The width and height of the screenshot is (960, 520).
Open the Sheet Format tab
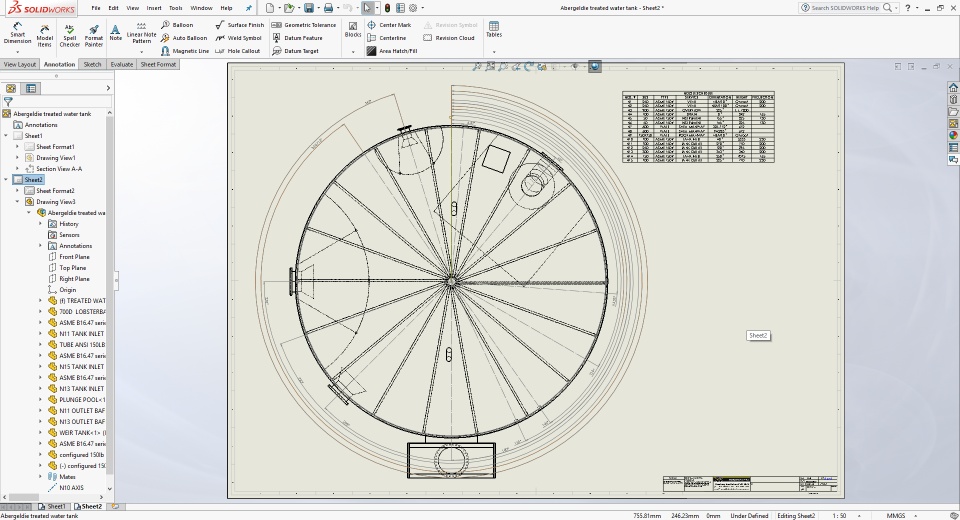[158, 64]
